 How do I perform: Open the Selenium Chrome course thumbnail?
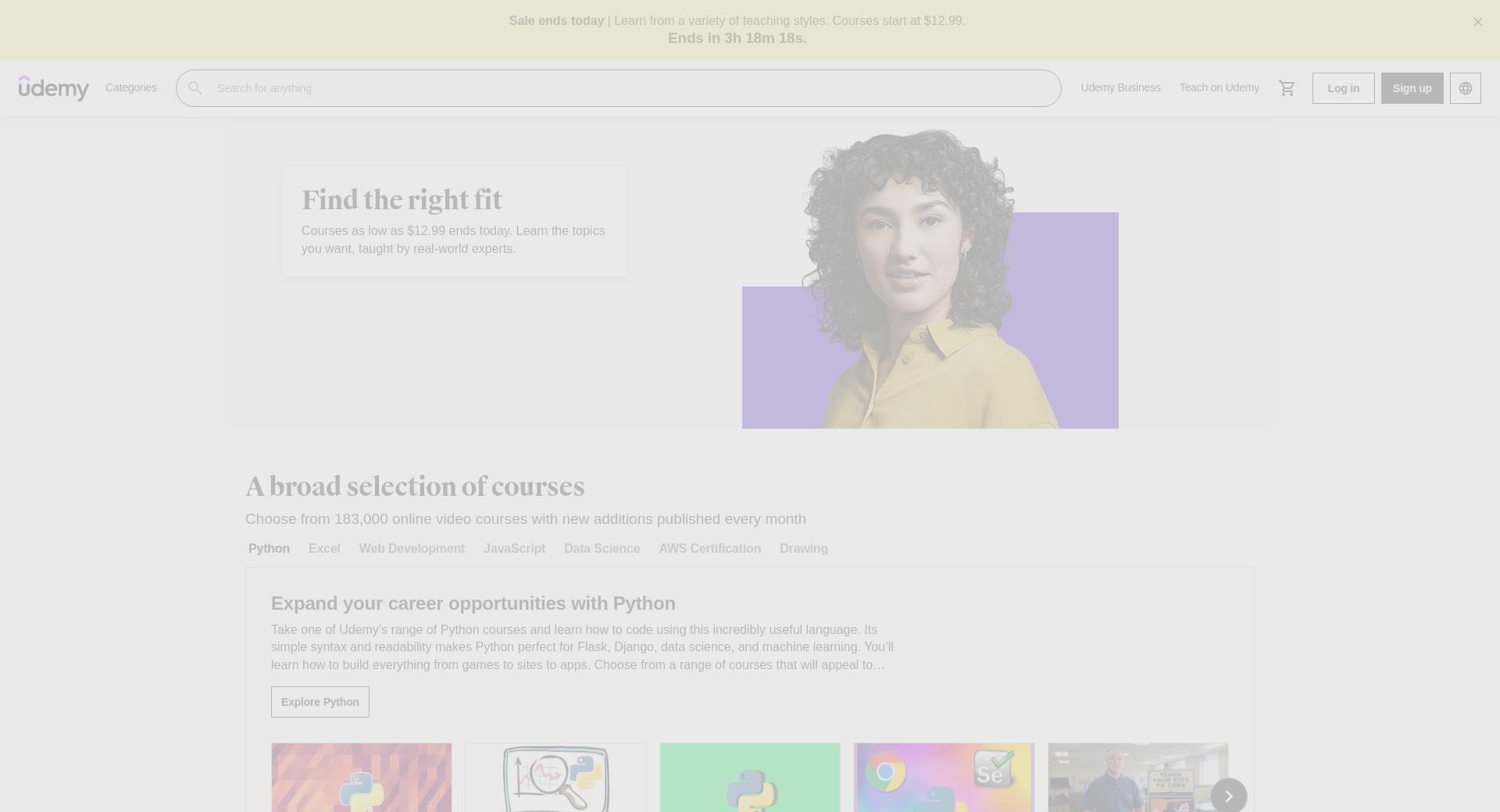[x=944, y=778]
